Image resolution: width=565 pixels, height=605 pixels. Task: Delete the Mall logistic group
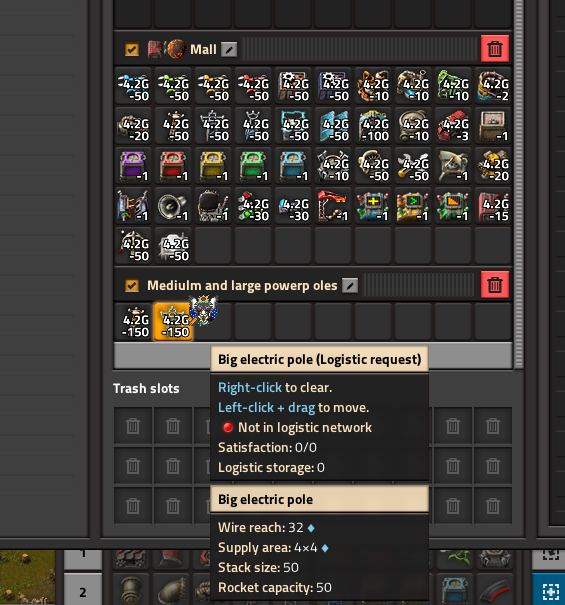(495, 49)
